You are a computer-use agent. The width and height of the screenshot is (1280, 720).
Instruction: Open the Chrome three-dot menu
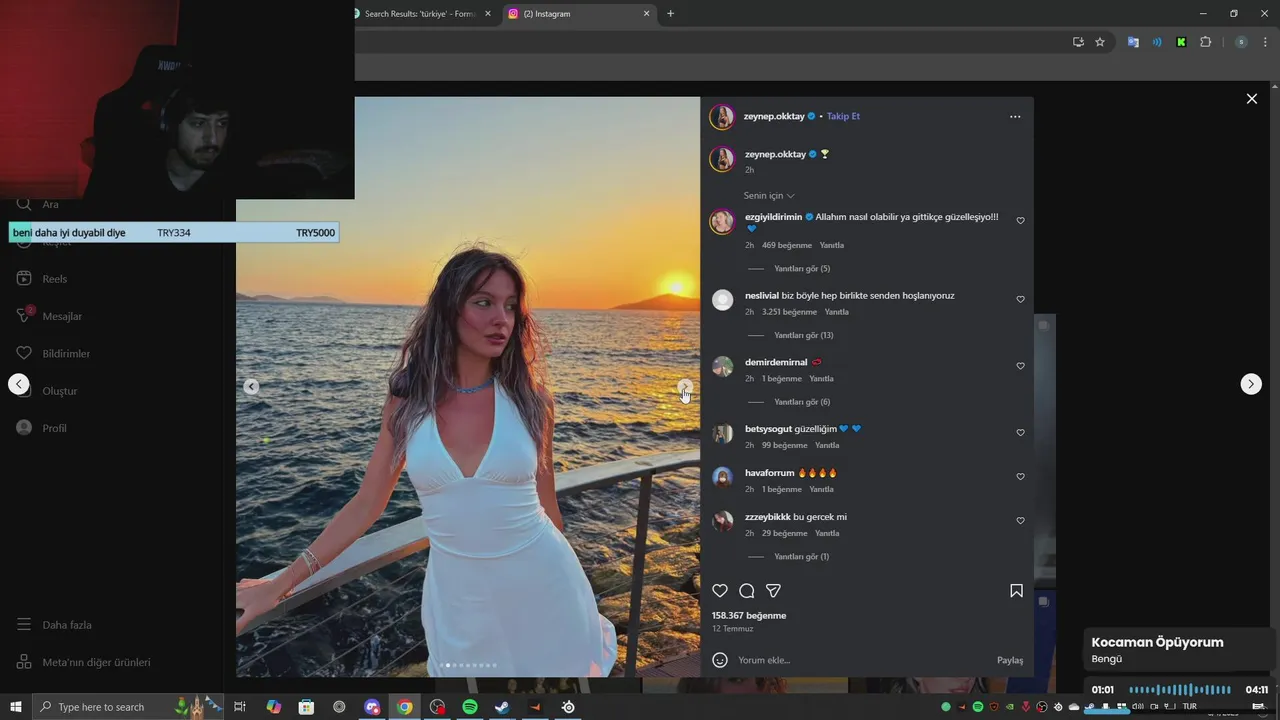[x=1265, y=42]
